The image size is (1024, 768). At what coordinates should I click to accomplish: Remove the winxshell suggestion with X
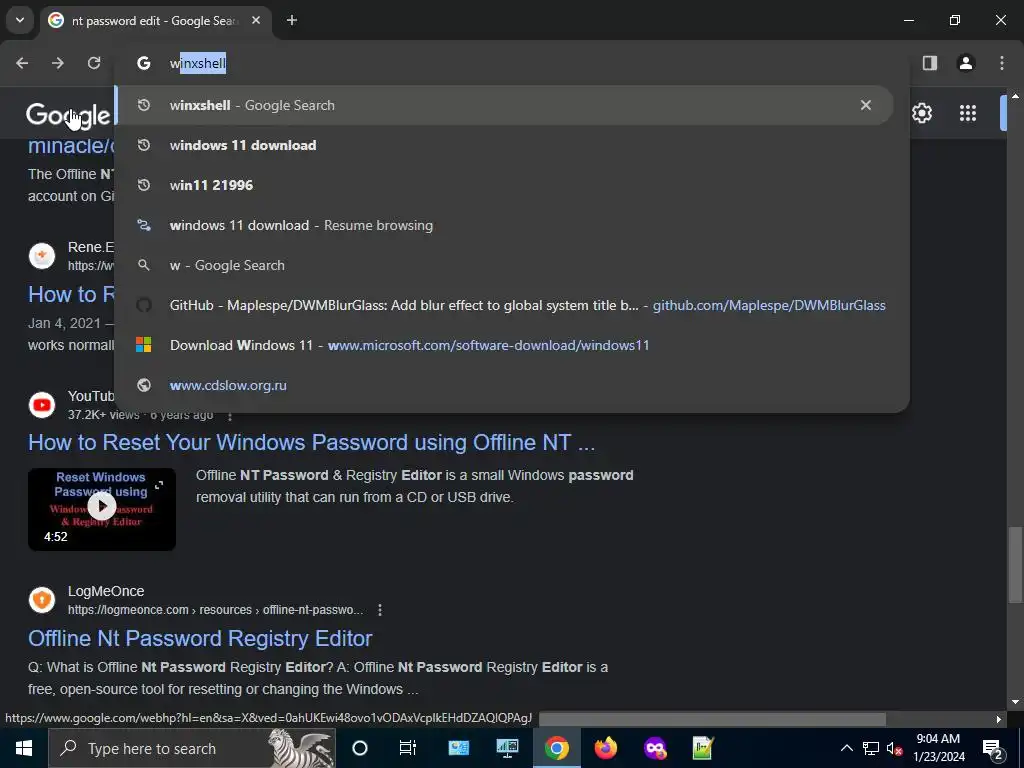pyautogui.click(x=866, y=105)
